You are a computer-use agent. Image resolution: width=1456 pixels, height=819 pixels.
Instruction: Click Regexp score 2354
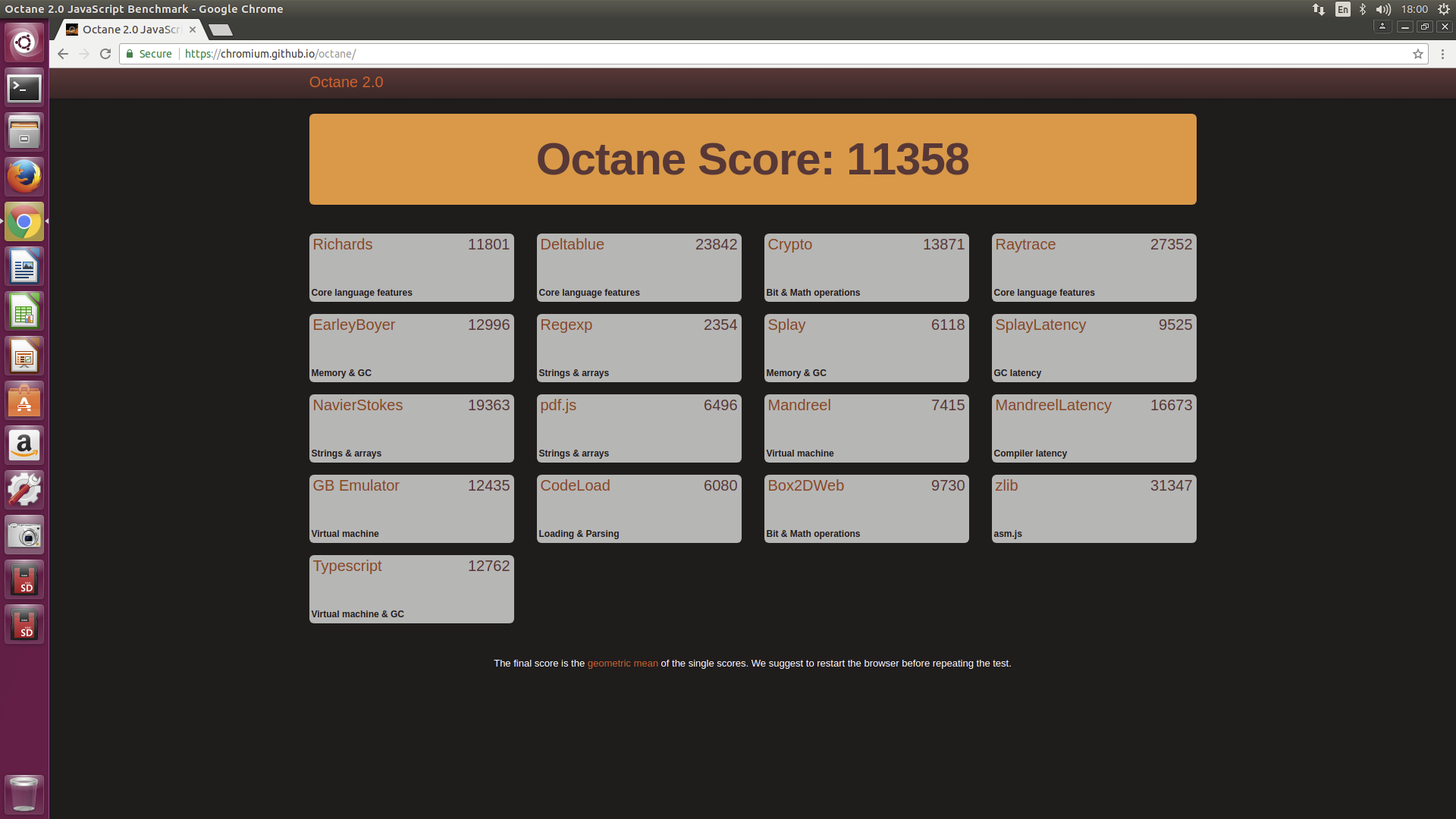pos(720,325)
